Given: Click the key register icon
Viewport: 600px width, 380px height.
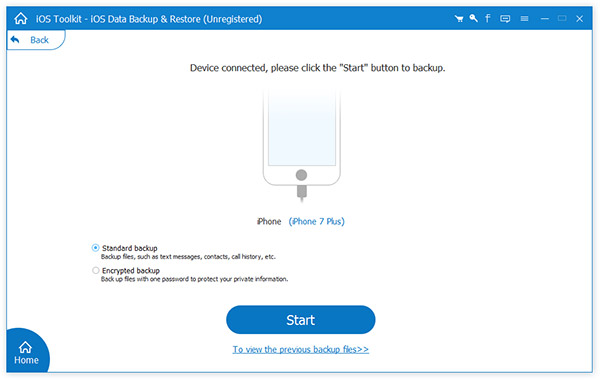Looking at the screenshot, I should pos(473,18).
